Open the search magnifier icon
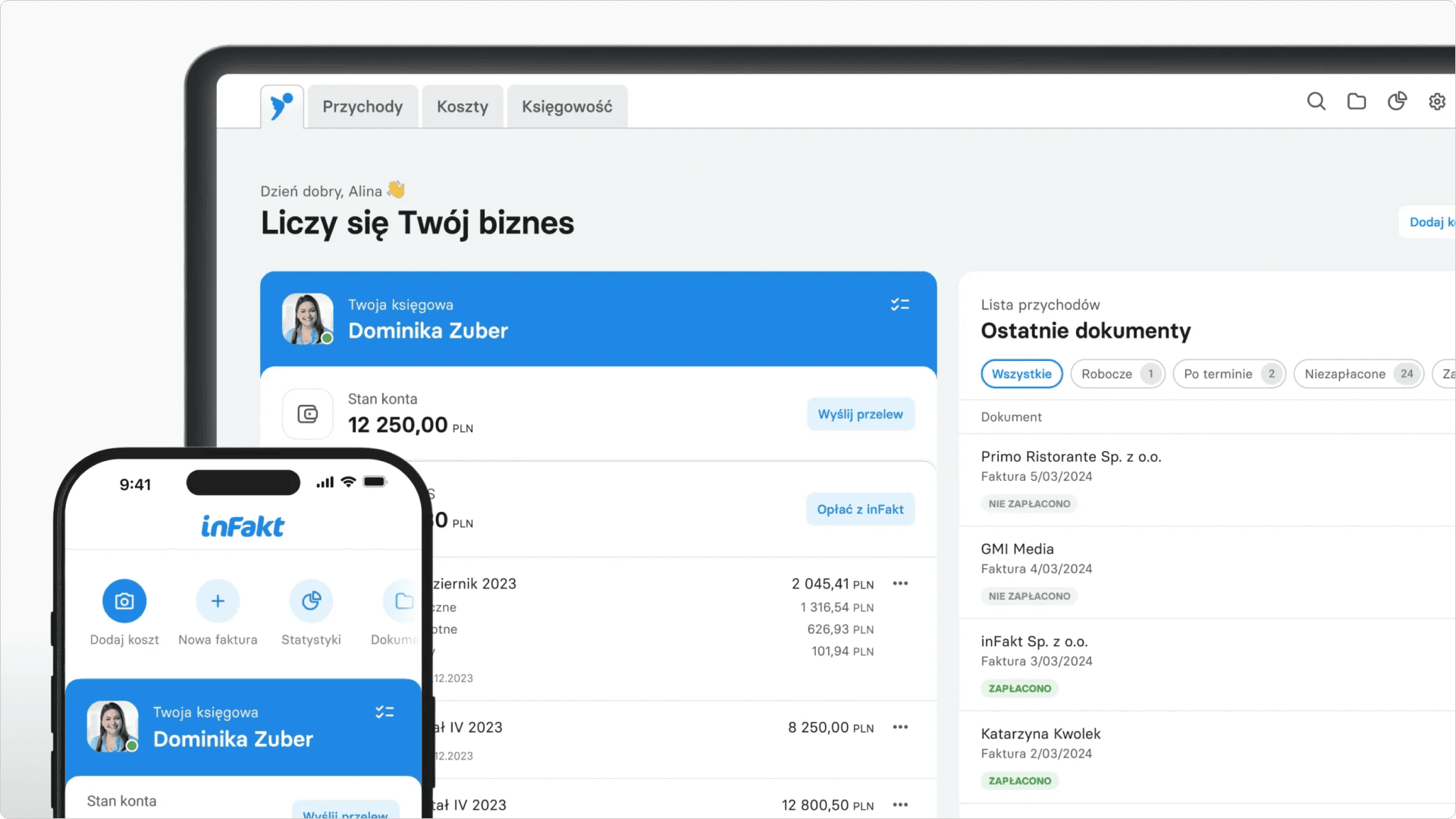The width and height of the screenshot is (1456, 819). (1316, 102)
